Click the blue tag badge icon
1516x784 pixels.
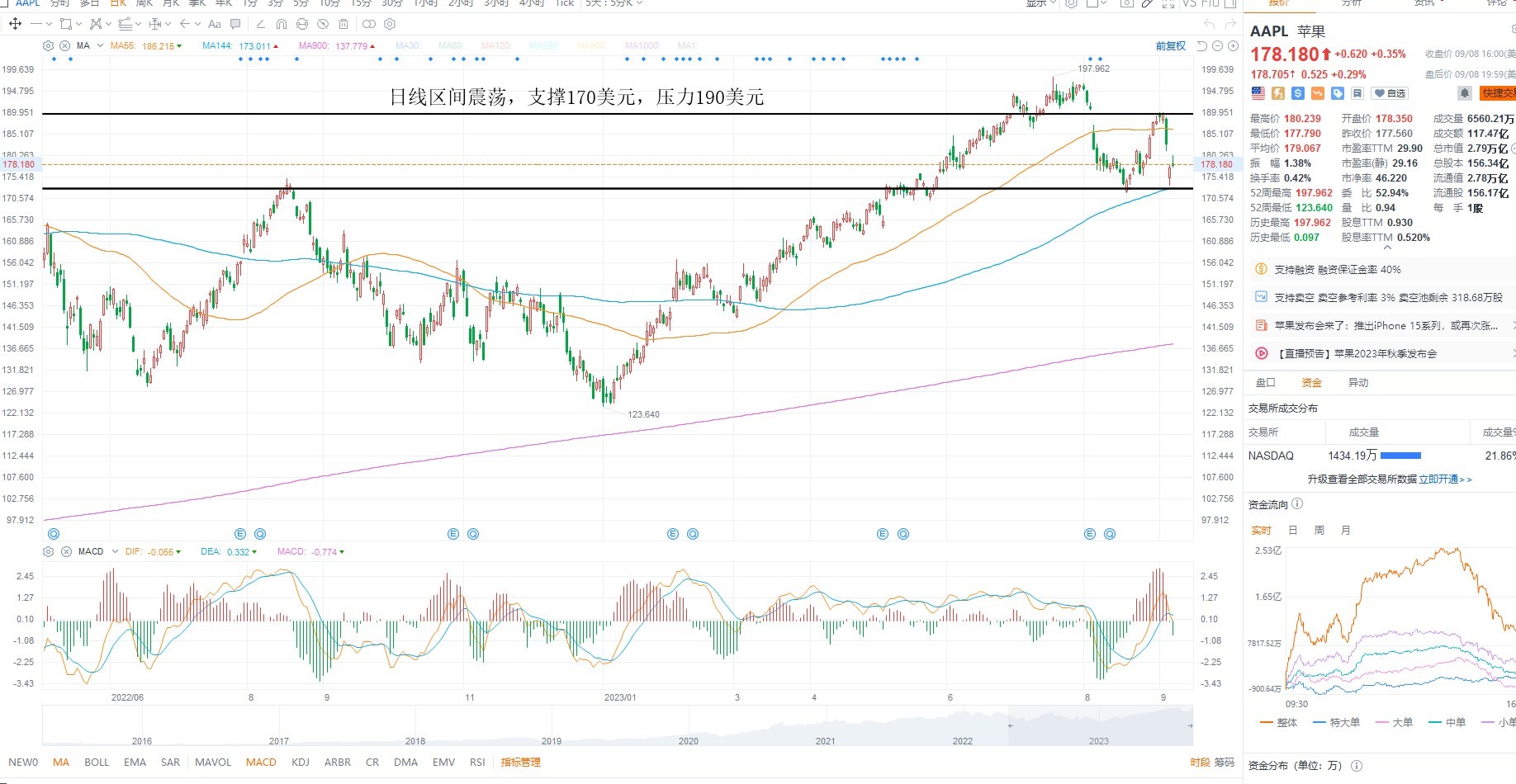point(1338,93)
